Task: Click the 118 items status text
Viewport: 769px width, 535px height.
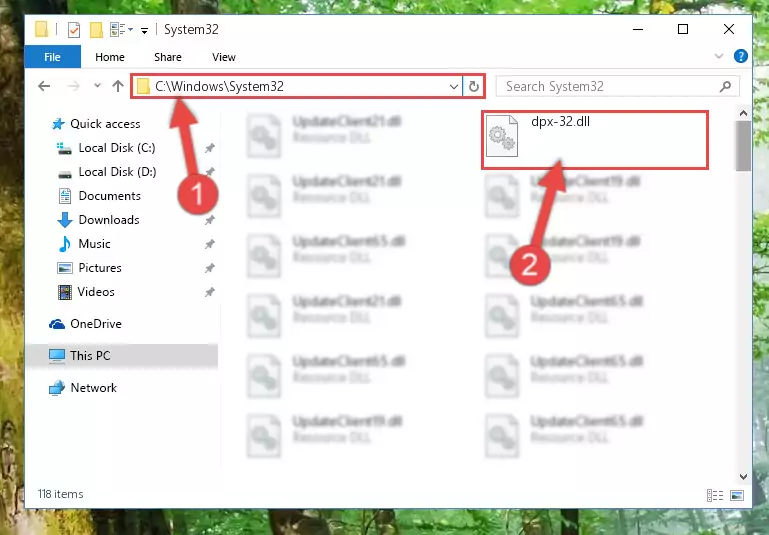Action: 60,494
